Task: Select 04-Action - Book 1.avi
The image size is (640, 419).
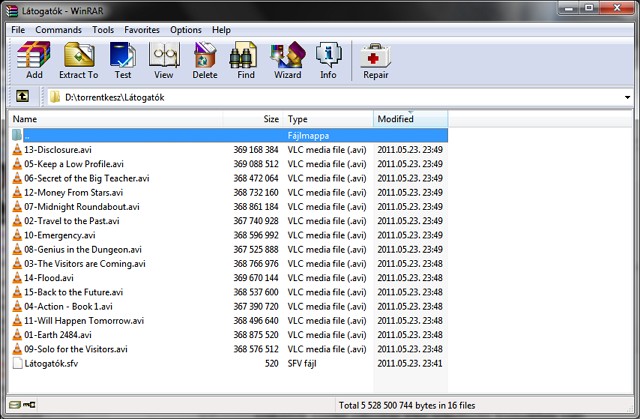Action: 68,306
